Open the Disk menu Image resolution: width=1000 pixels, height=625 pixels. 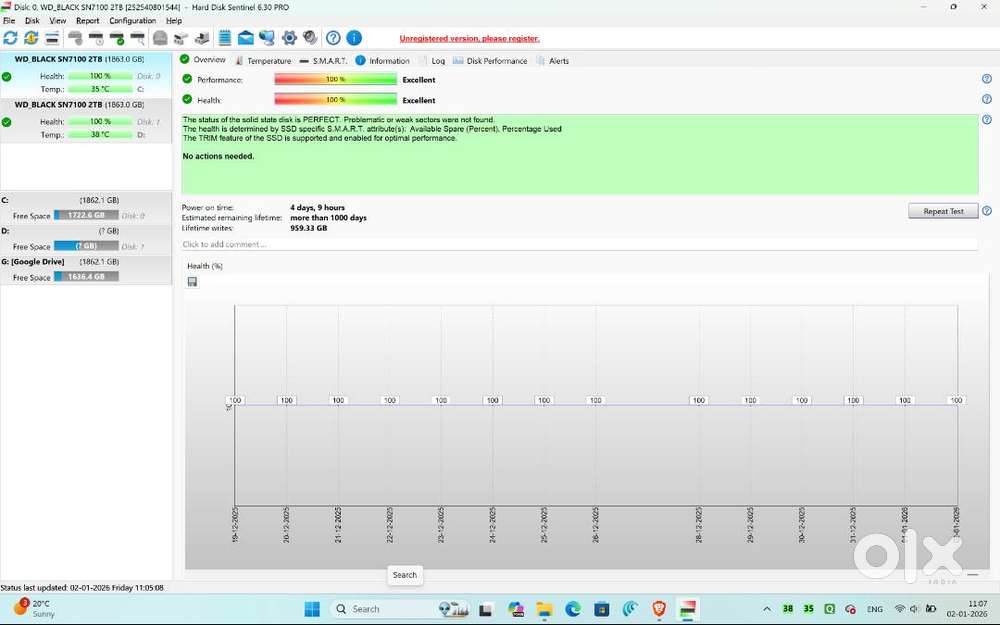click(32, 20)
